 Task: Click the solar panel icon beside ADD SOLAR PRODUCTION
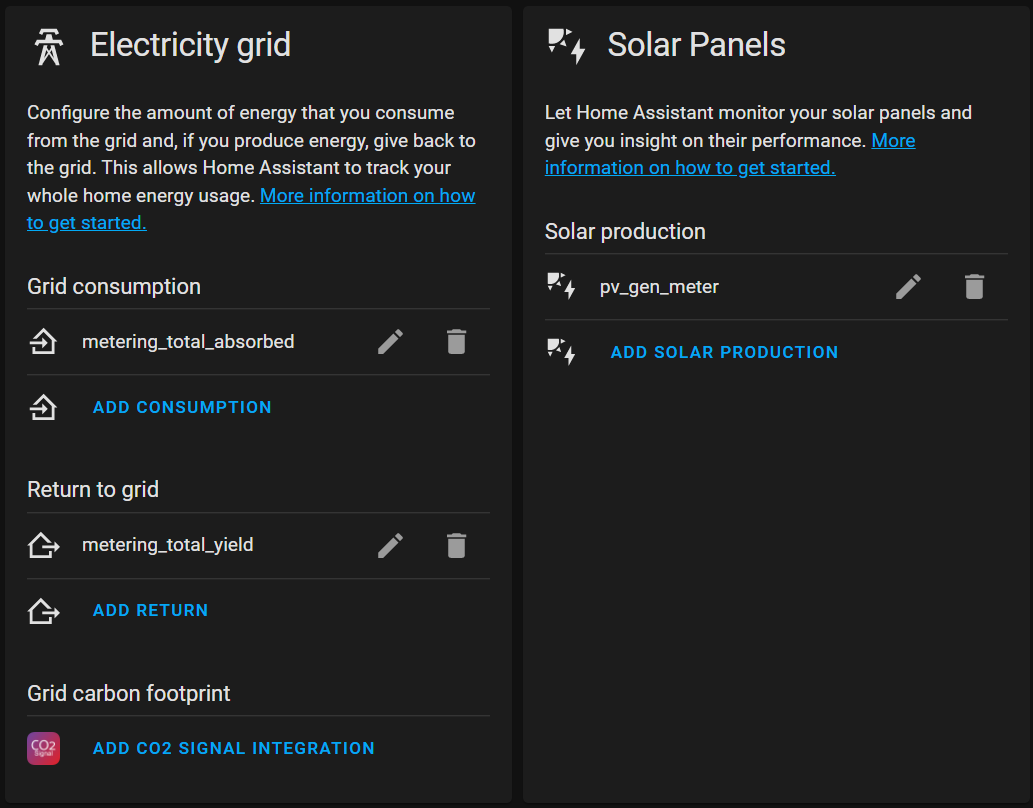pos(561,352)
